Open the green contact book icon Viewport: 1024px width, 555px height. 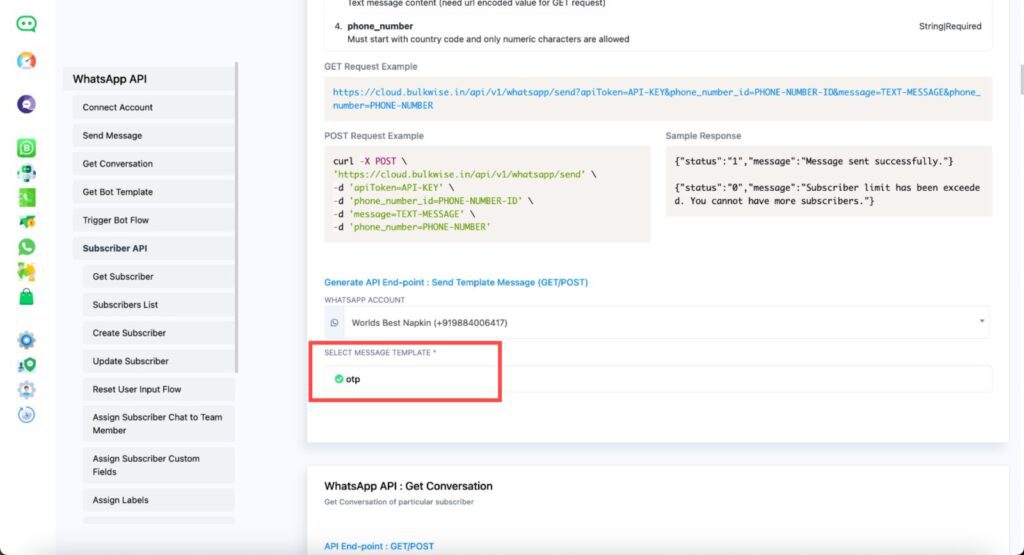coord(26,197)
